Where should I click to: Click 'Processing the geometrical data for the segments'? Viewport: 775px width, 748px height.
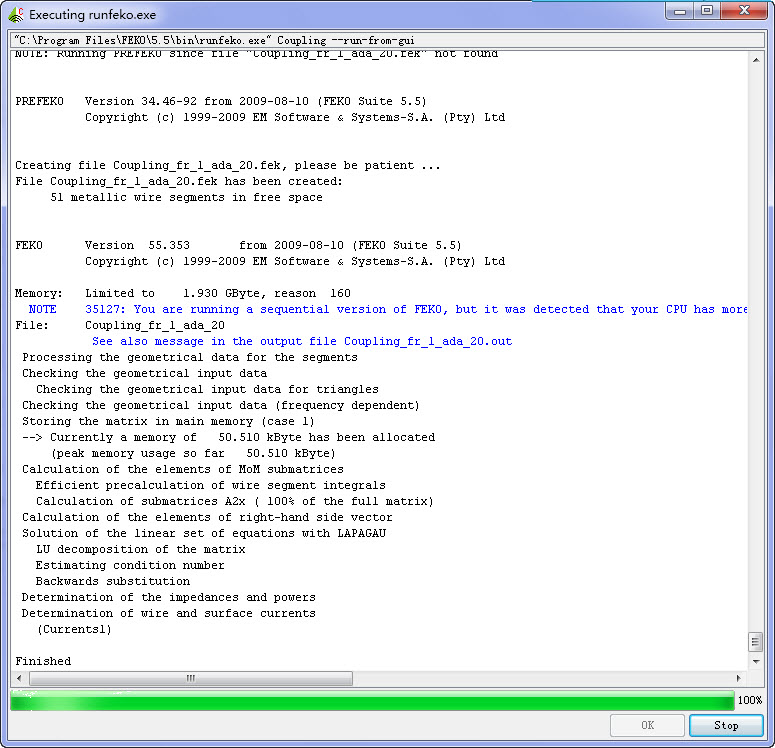[x=189, y=357]
